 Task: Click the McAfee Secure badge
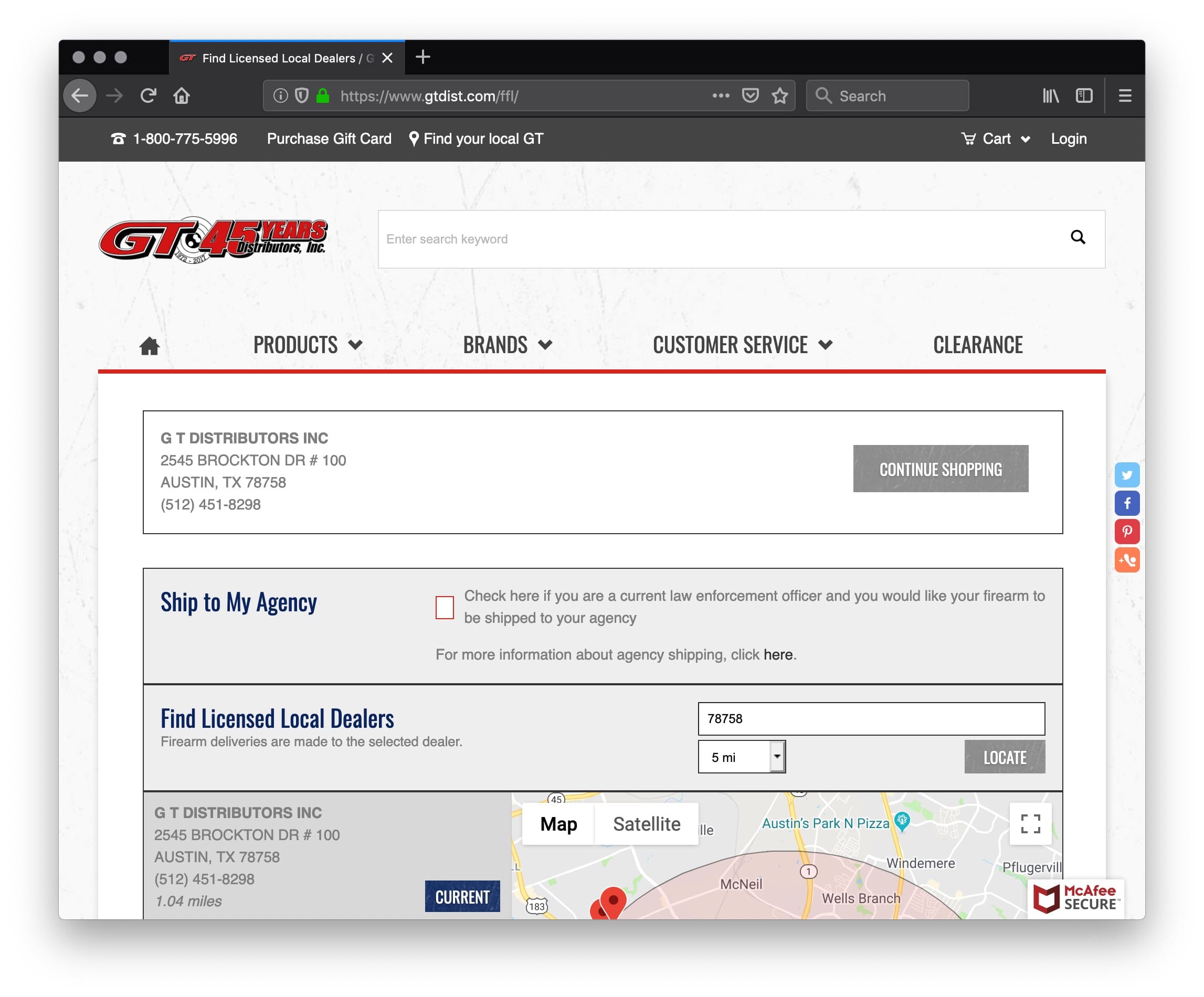pos(1075,898)
